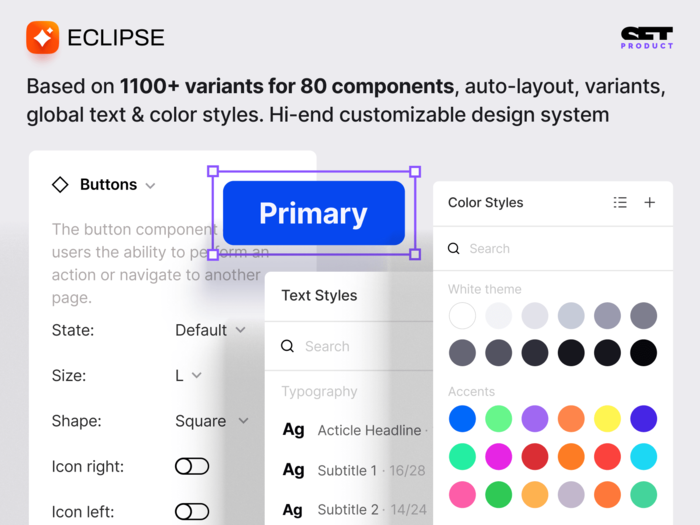Open list view icon in Color Styles

pos(620,202)
